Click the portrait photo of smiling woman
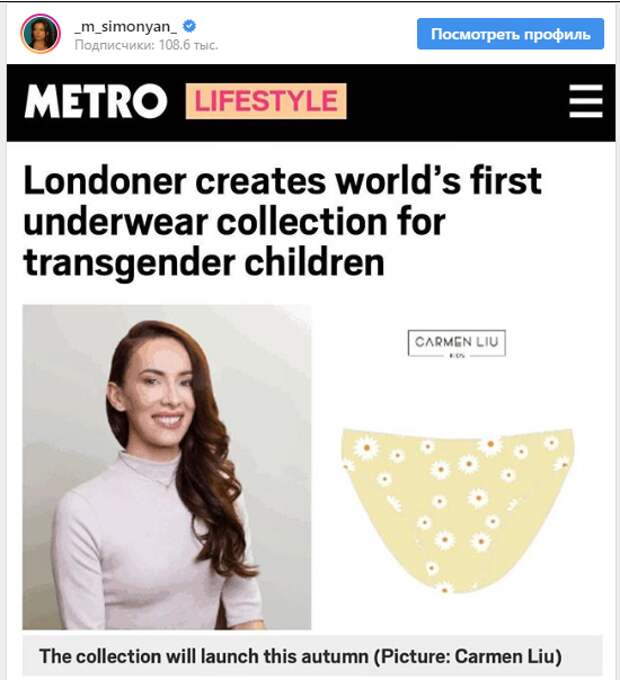The width and height of the screenshot is (620, 680). tap(167, 467)
